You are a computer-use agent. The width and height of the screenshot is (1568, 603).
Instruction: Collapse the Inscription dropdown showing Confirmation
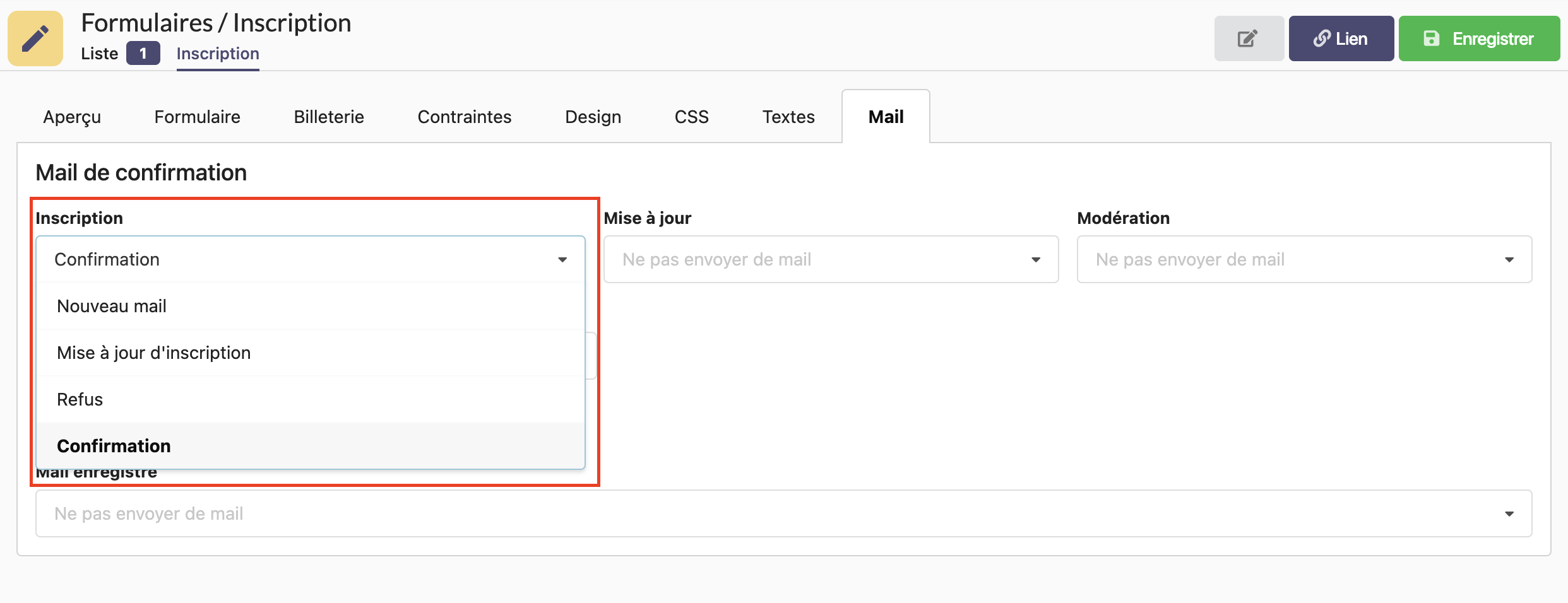pyautogui.click(x=310, y=259)
